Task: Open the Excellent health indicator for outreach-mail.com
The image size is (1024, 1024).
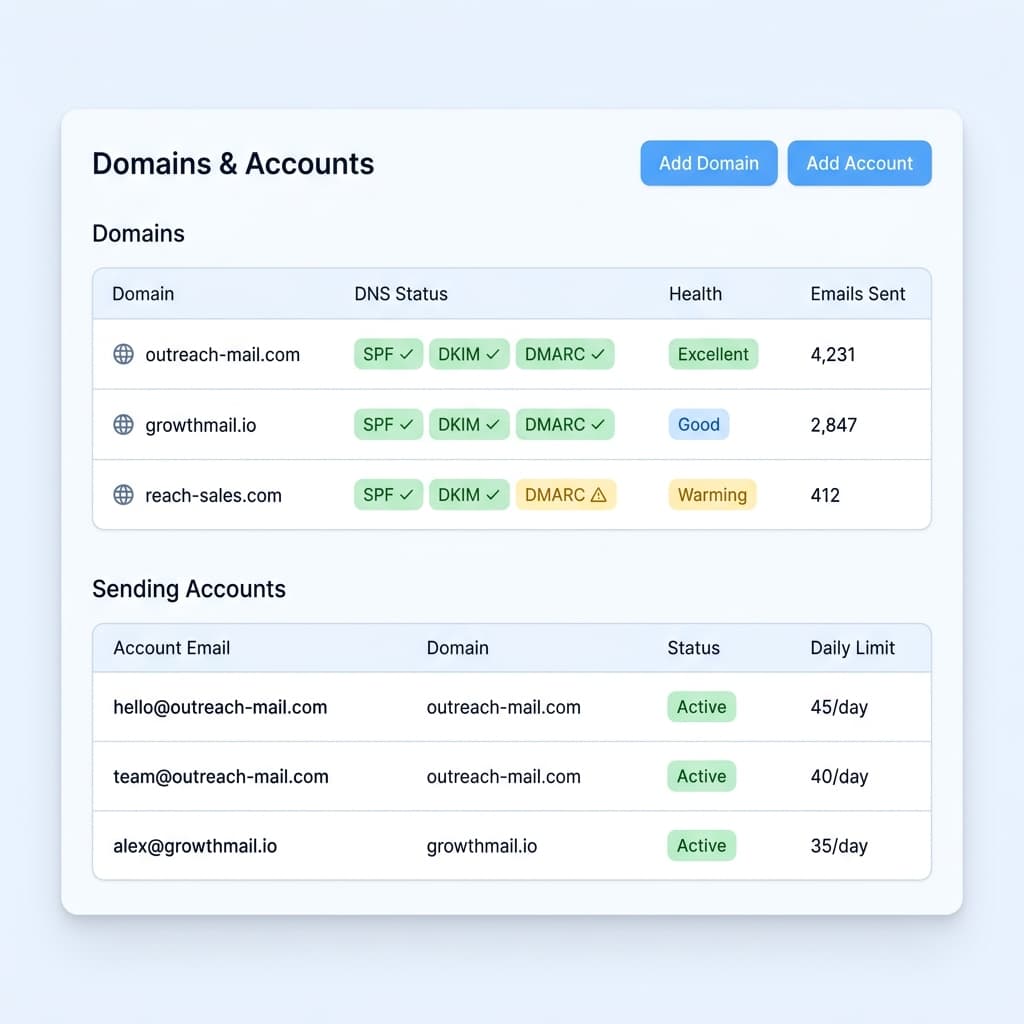Action: (713, 354)
